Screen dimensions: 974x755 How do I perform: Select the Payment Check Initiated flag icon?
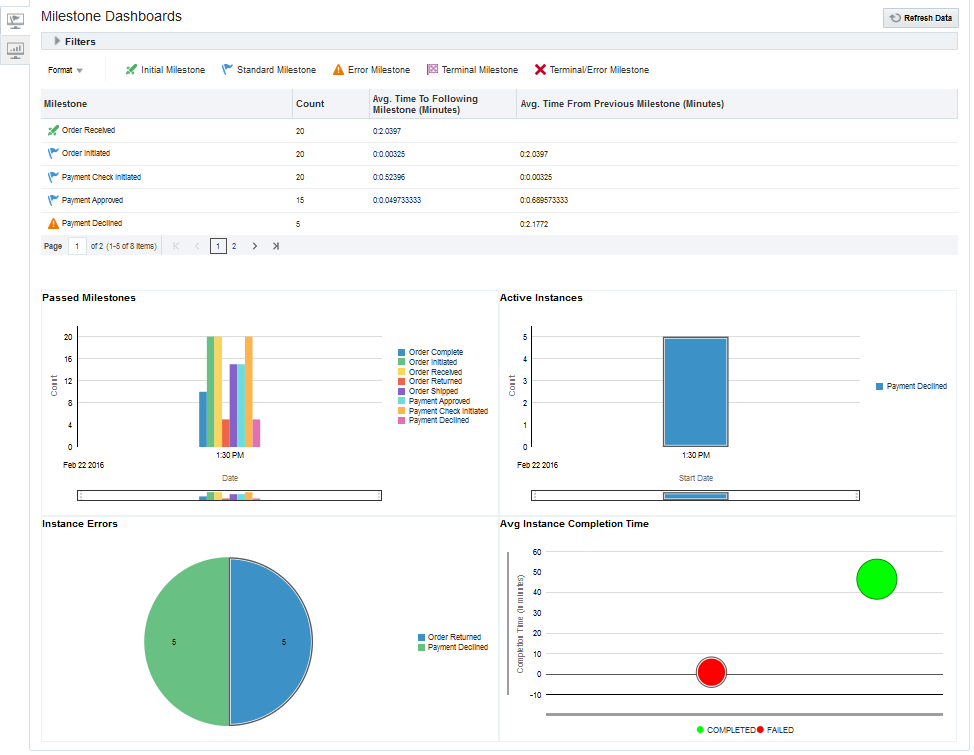click(53, 177)
